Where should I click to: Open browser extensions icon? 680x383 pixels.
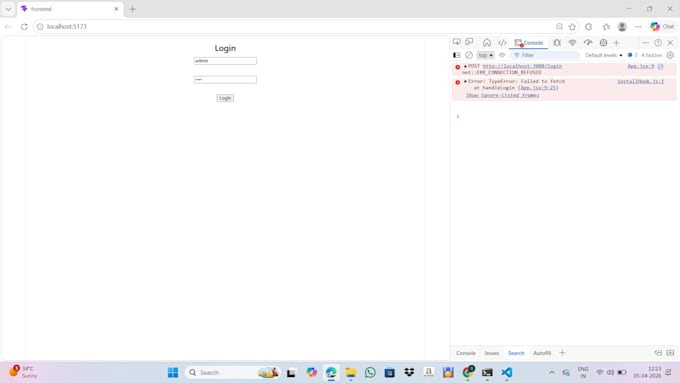[588, 26]
